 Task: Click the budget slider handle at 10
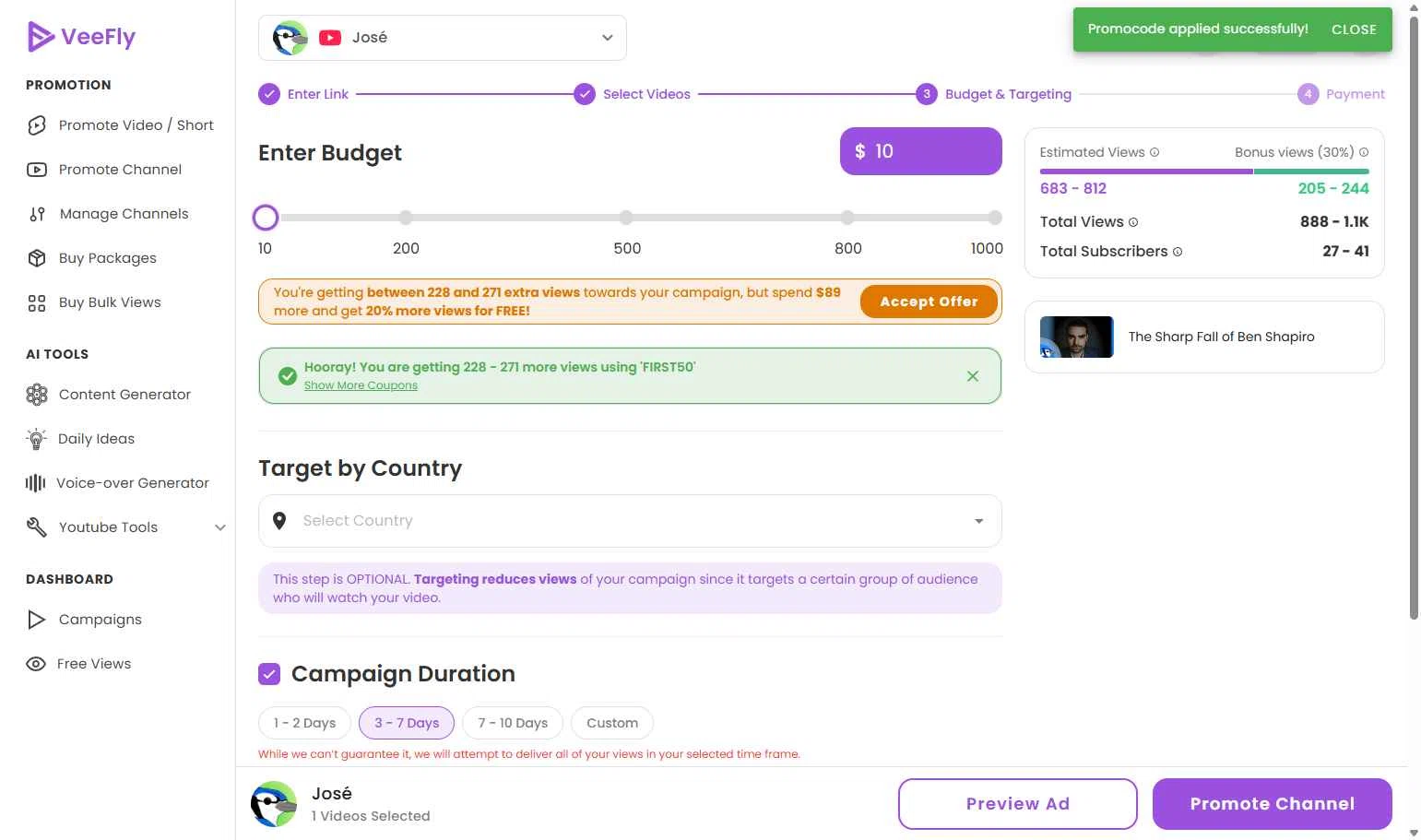coord(266,218)
